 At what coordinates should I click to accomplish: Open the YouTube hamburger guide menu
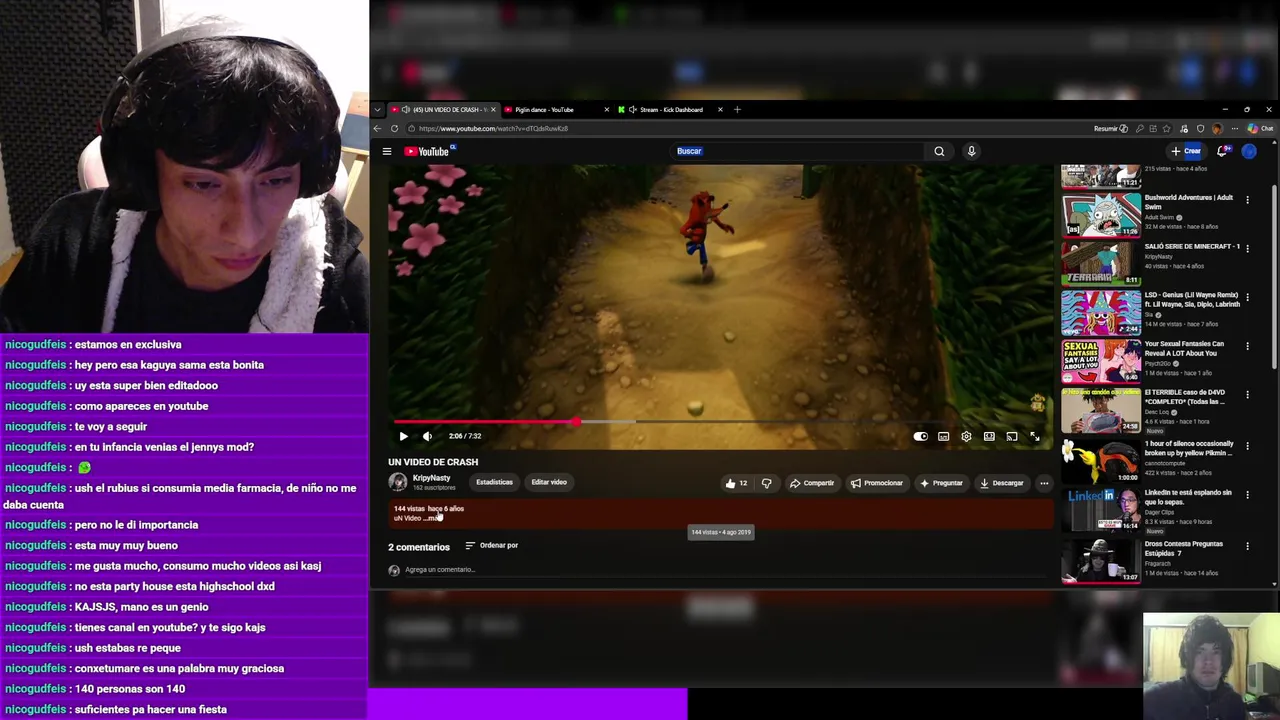[x=387, y=151]
